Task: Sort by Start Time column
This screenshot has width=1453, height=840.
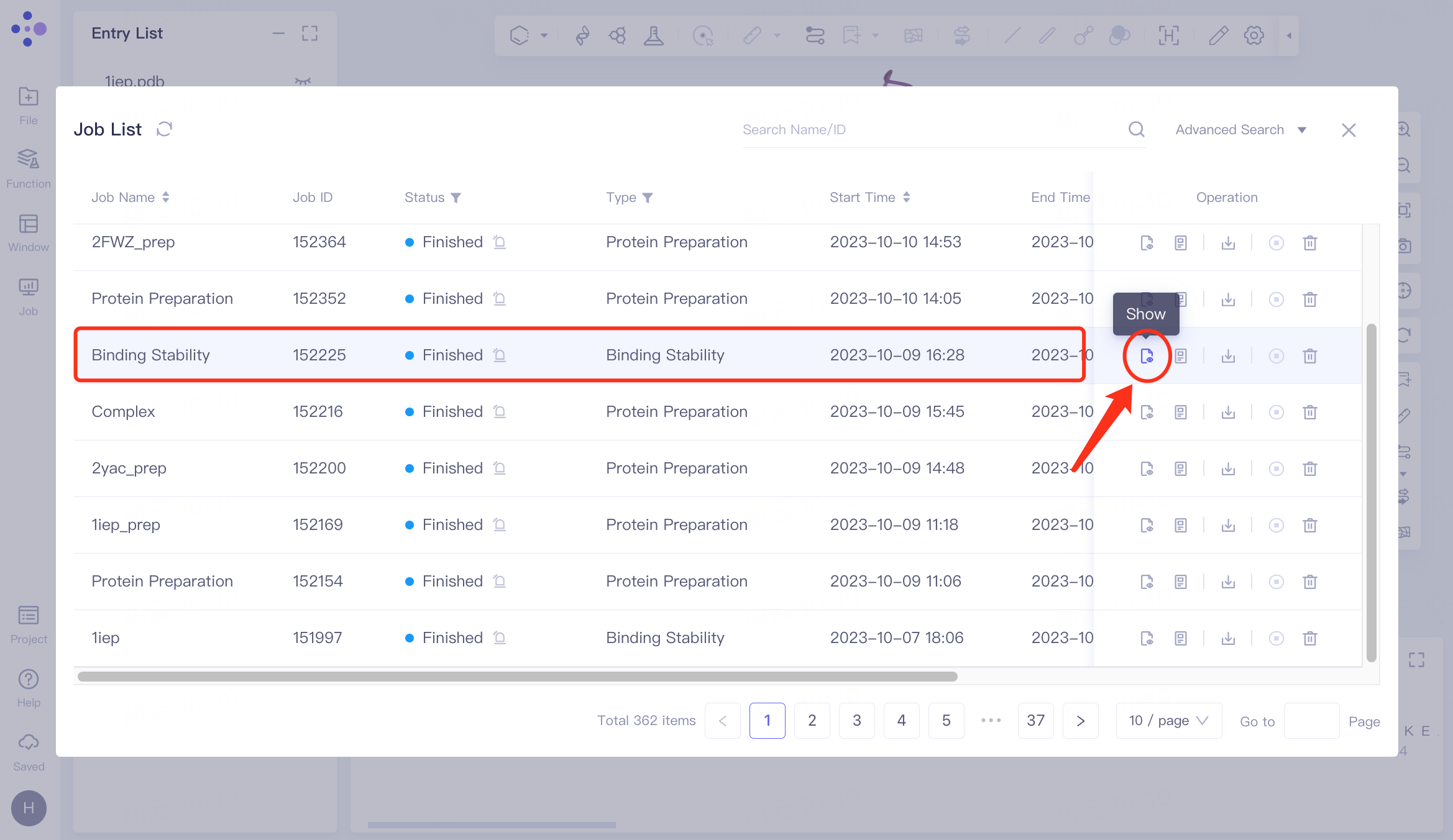Action: pos(907,198)
